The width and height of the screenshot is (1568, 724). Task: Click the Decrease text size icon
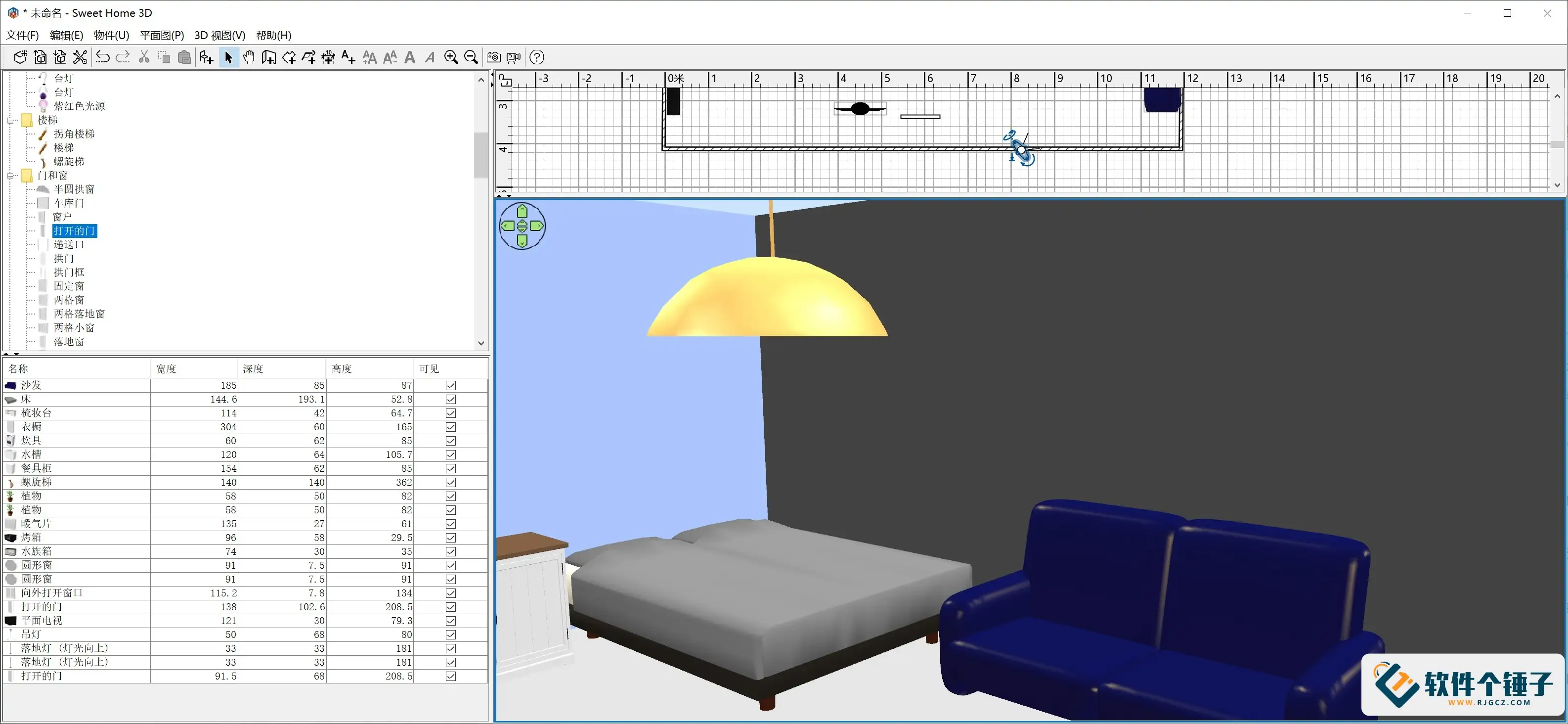point(390,57)
